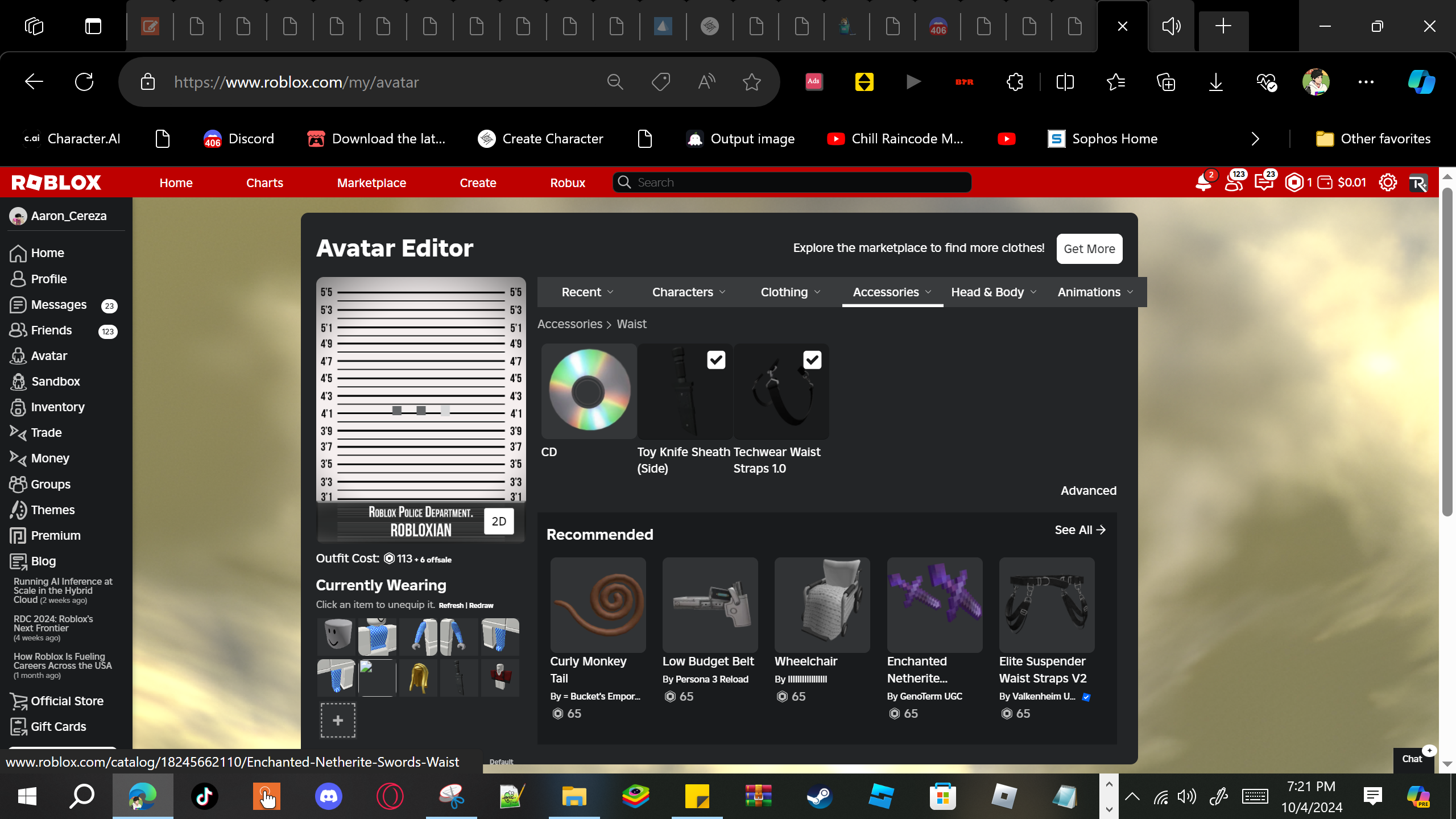Screen dimensions: 1456x819
Task: Expand the Characters dropdown
Action: pyautogui.click(x=689, y=292)
